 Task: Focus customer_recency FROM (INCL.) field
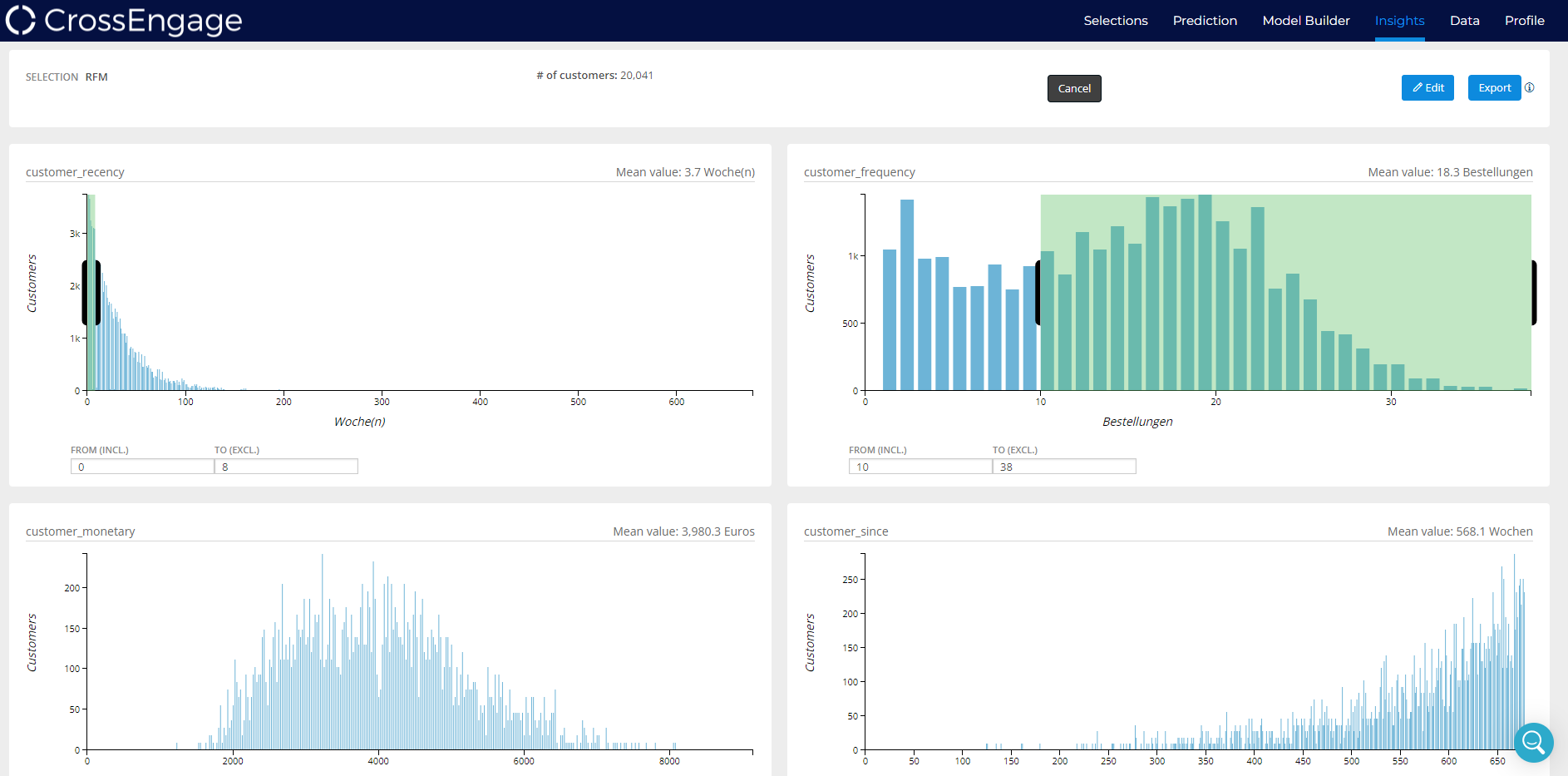pyautogui.click(x=142, y=467)
